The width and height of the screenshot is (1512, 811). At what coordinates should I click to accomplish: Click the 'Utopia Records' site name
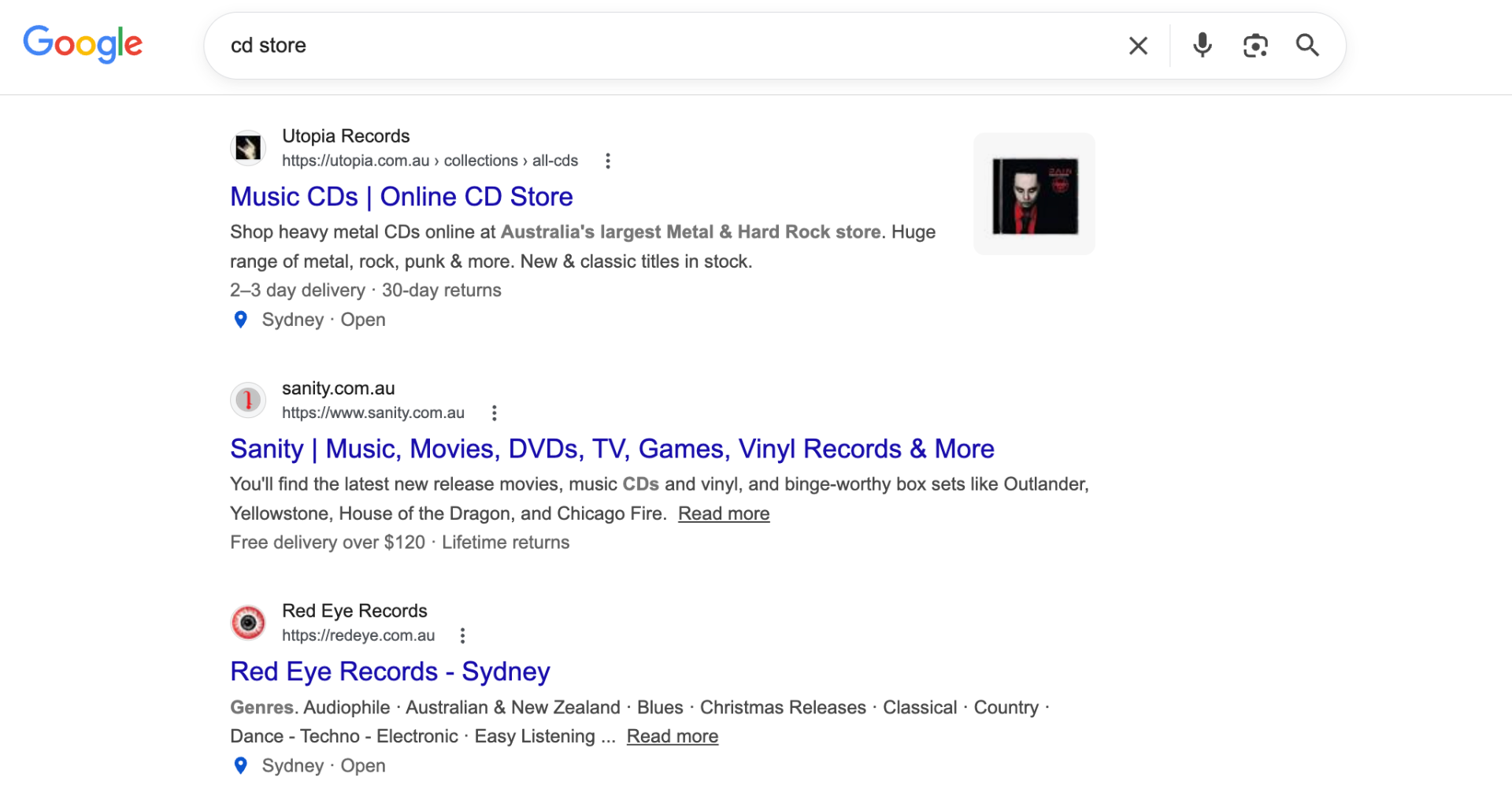point(346,136)
